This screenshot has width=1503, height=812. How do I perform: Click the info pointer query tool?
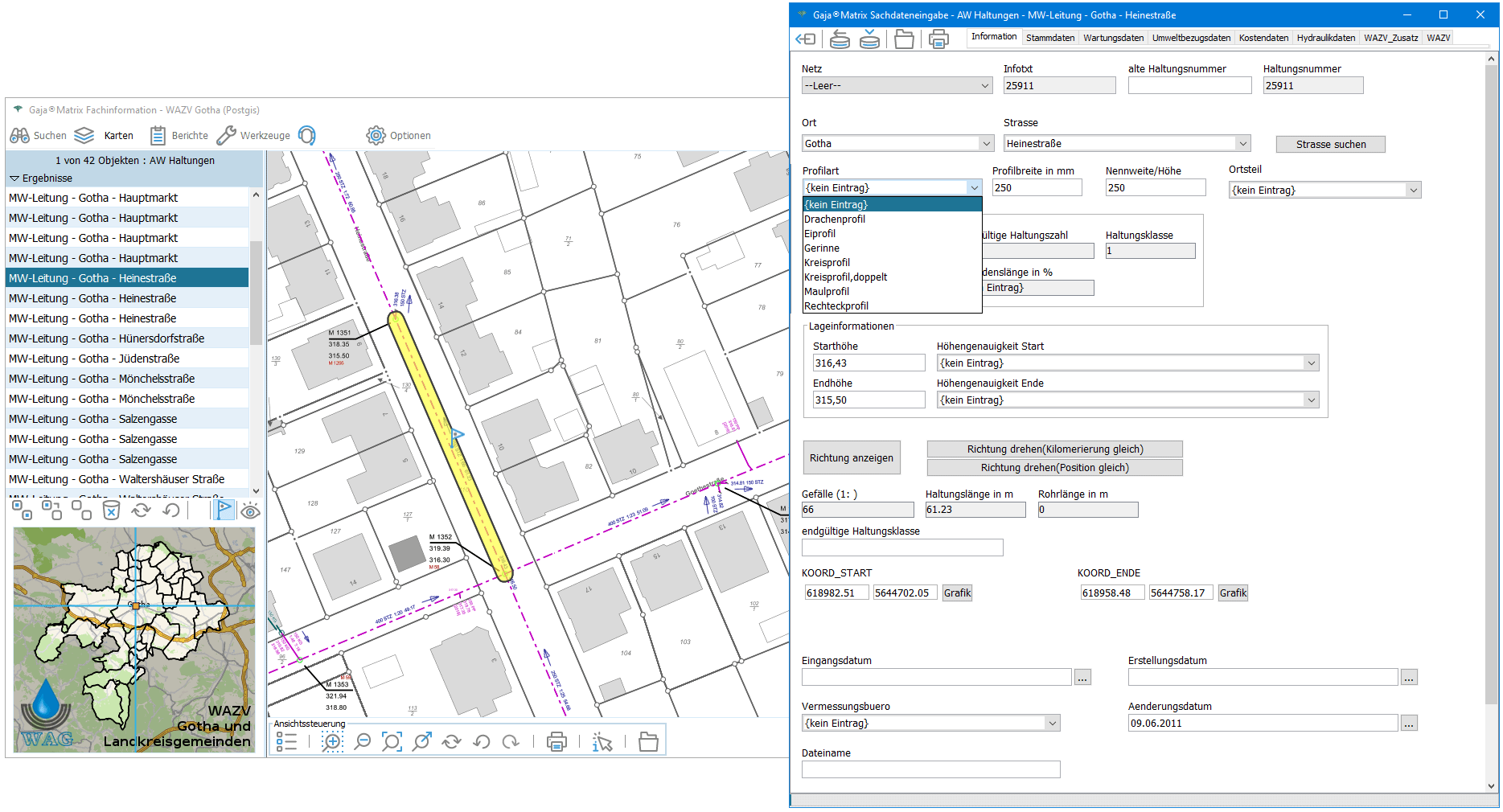pyautogui.click(x=602, y=742)
